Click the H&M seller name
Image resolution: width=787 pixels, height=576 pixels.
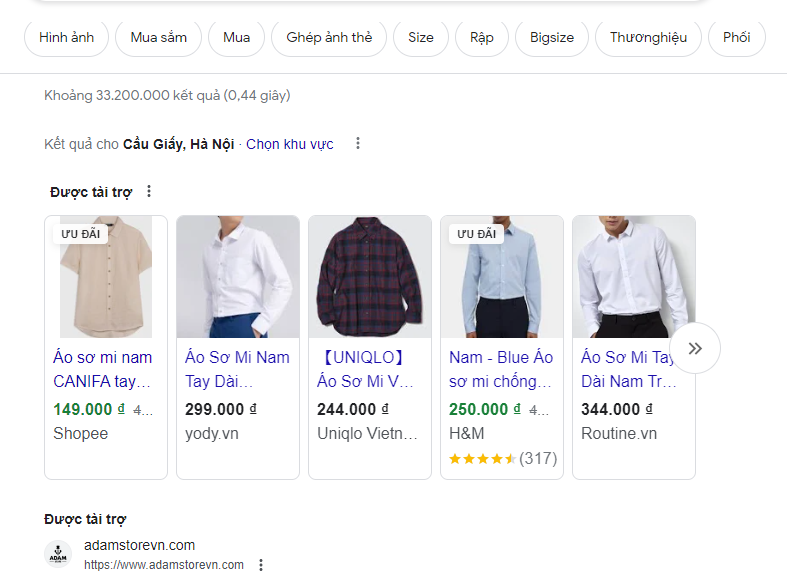(x=467, y=434)
